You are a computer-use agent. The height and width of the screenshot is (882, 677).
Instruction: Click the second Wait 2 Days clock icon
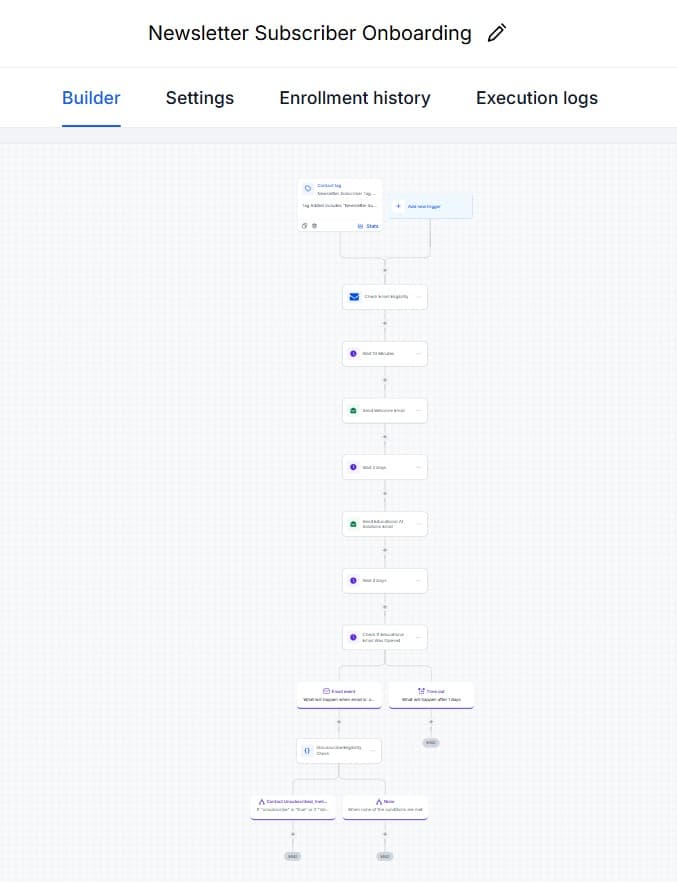[353, 580]
